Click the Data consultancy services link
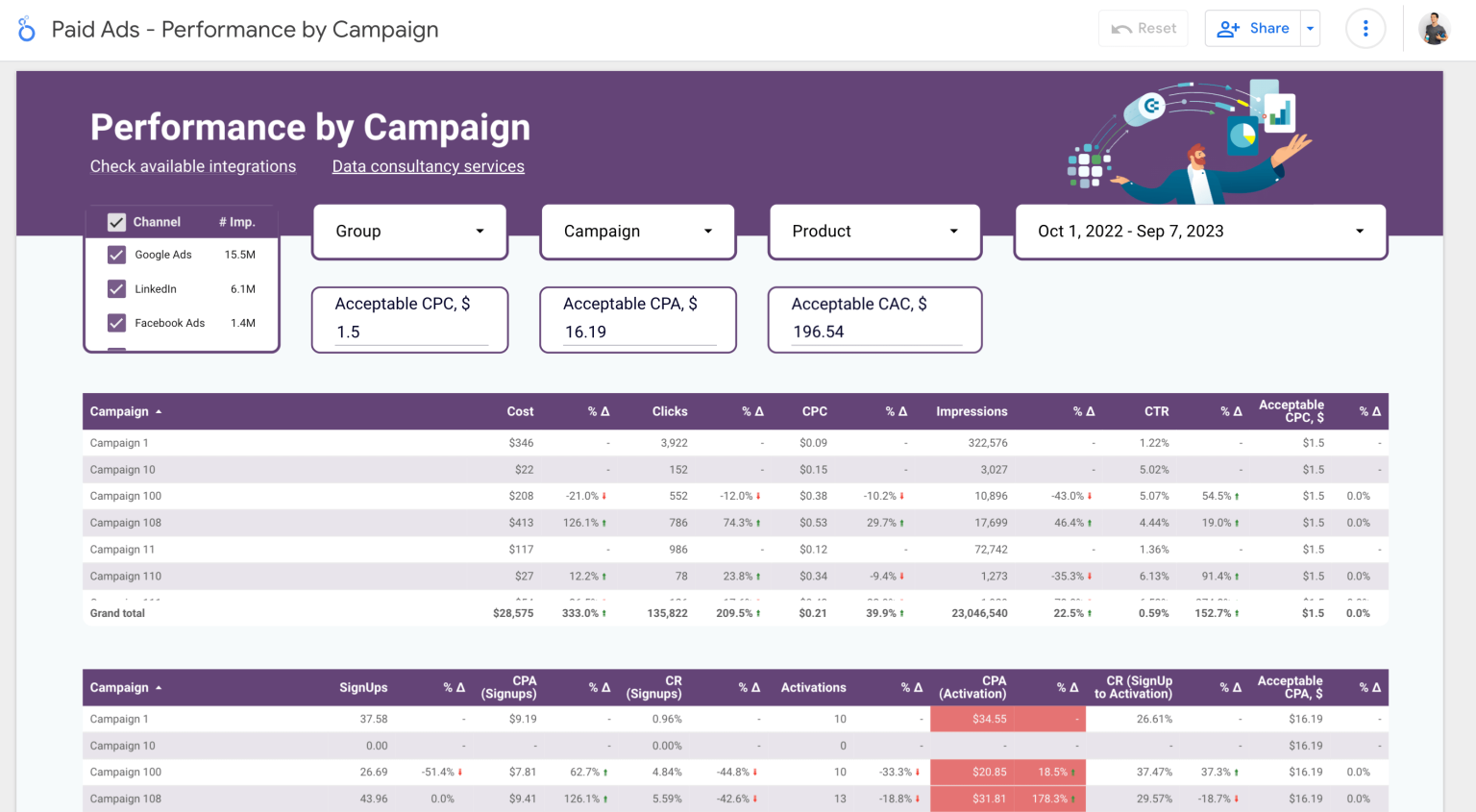Screen dimensions: 1476x812 pos(428,166)
